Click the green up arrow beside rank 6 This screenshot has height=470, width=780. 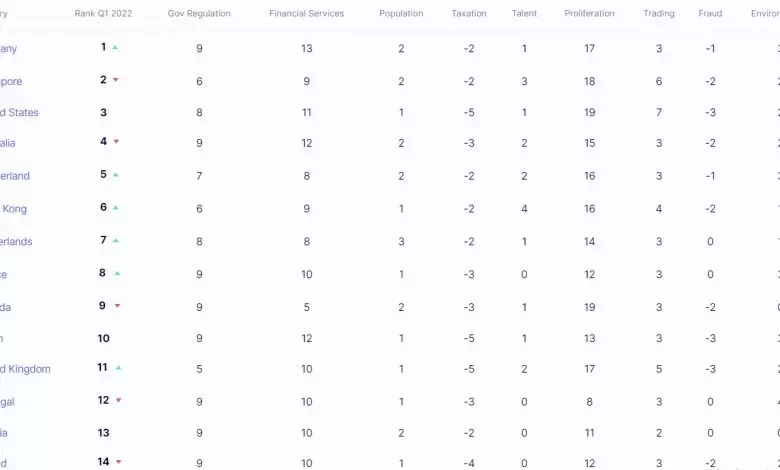[x=116, y=207]
